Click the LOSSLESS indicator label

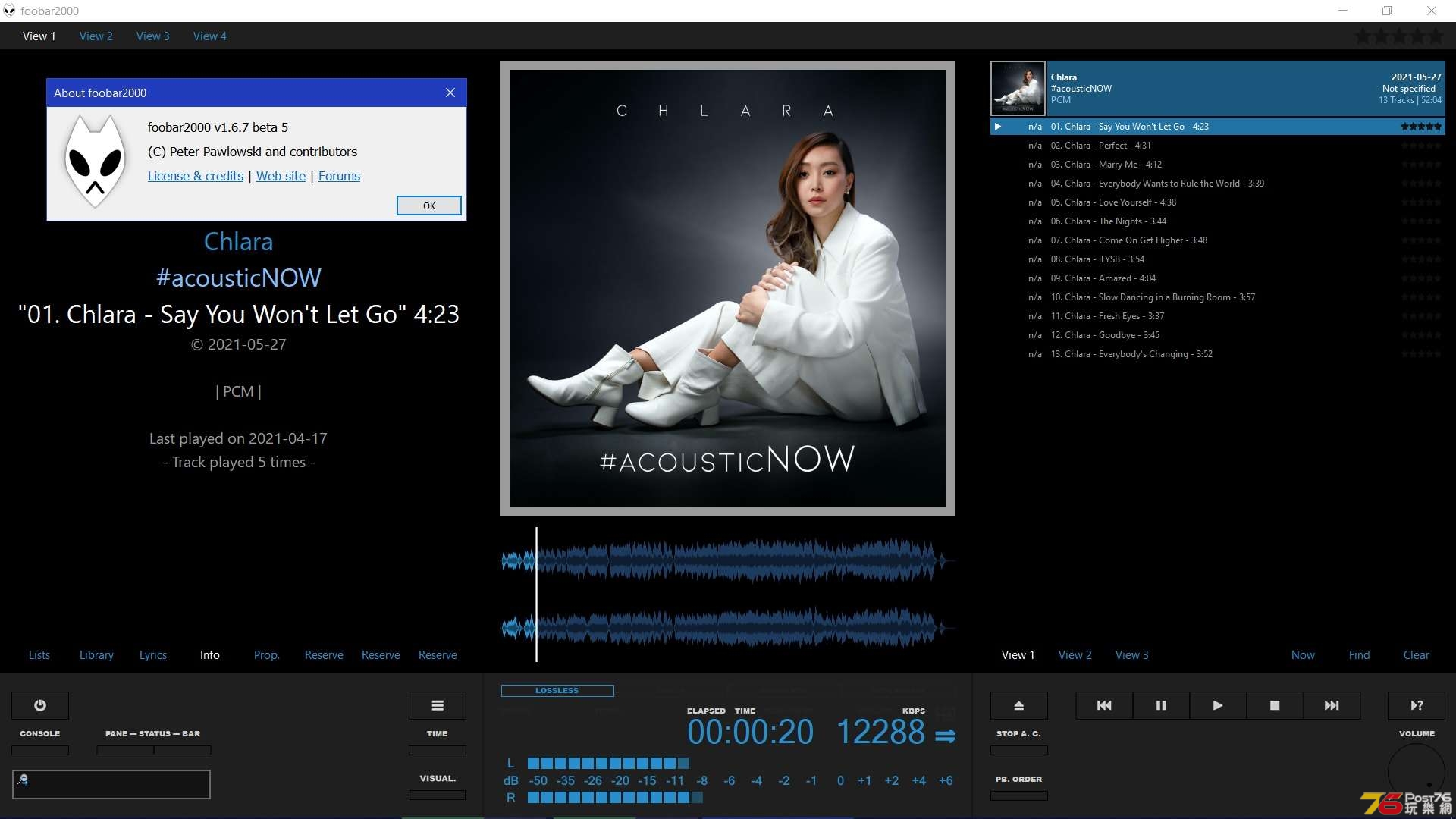point(557,691)
